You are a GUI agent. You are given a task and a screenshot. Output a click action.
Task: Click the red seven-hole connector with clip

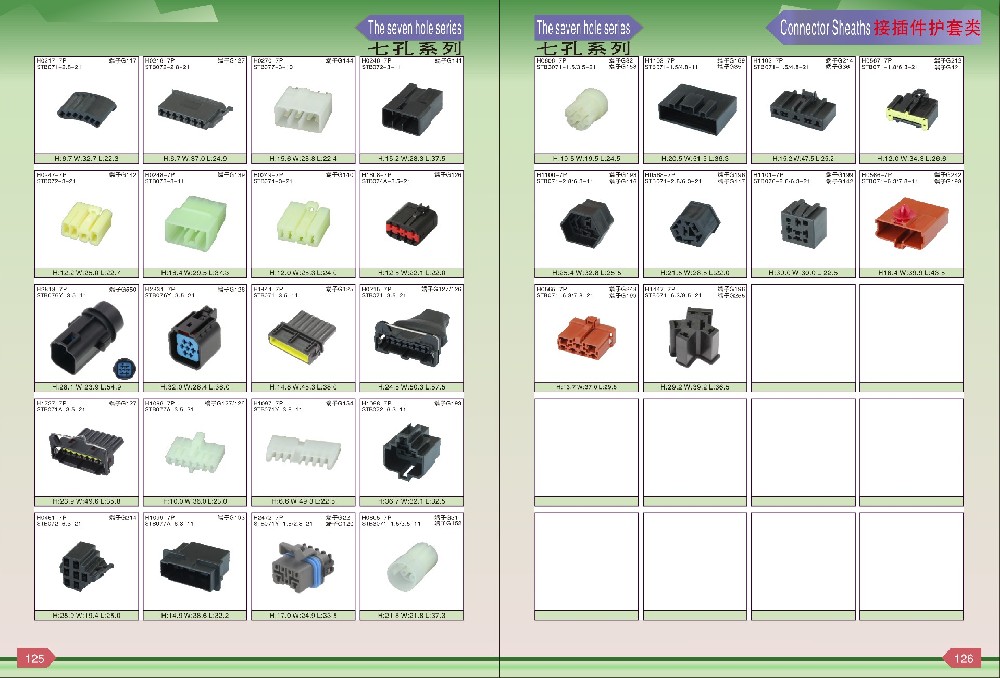point(911,225)
